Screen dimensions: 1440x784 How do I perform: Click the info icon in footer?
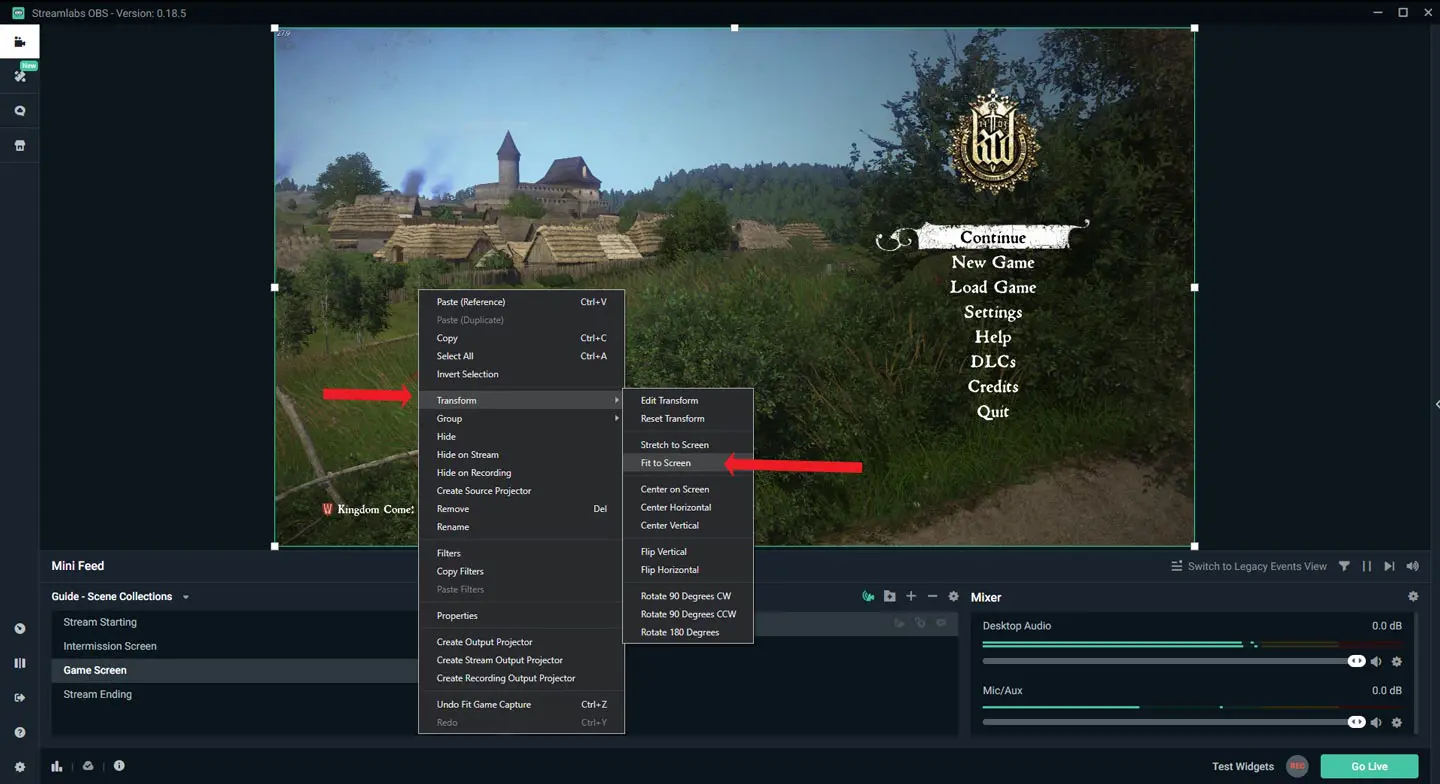[119, 766]
